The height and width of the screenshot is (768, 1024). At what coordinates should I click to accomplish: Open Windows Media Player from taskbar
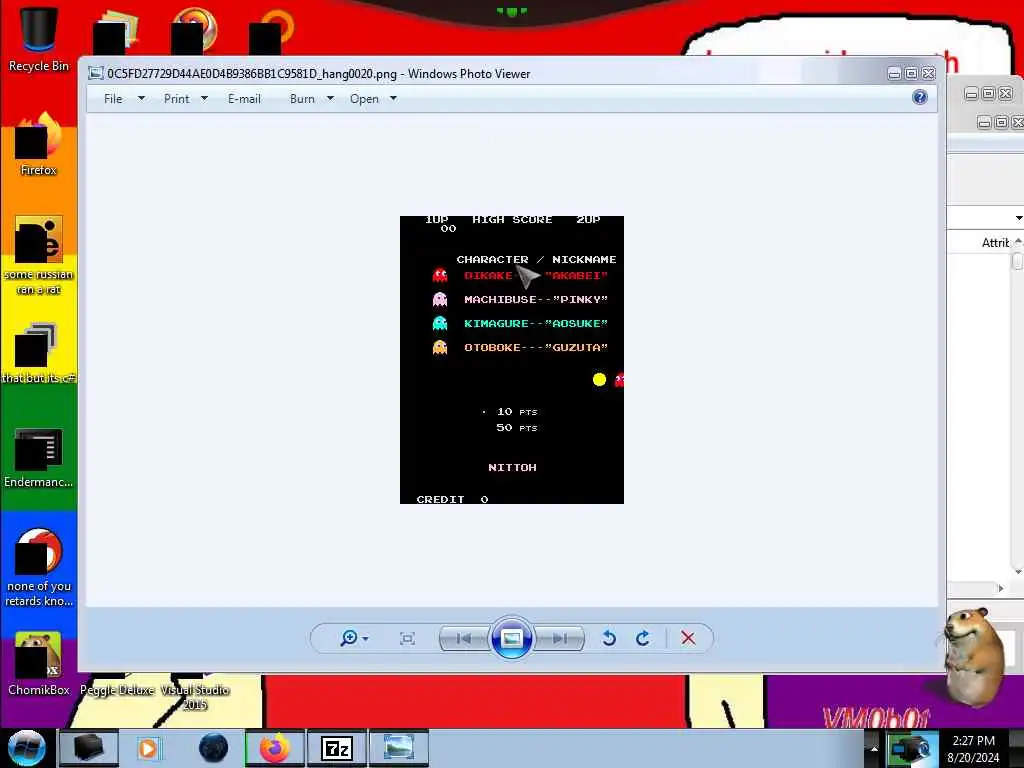[148, 748]
